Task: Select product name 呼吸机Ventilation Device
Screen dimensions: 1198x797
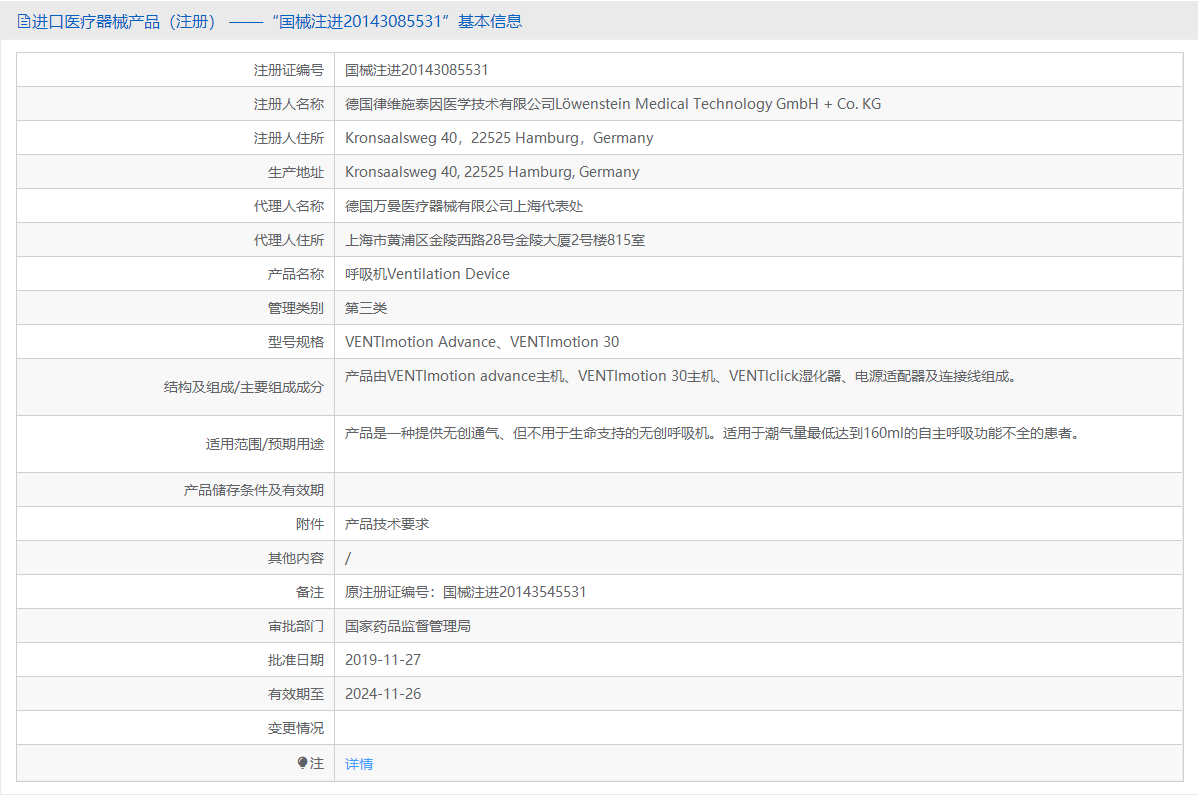Action: (x=427, y=274)
